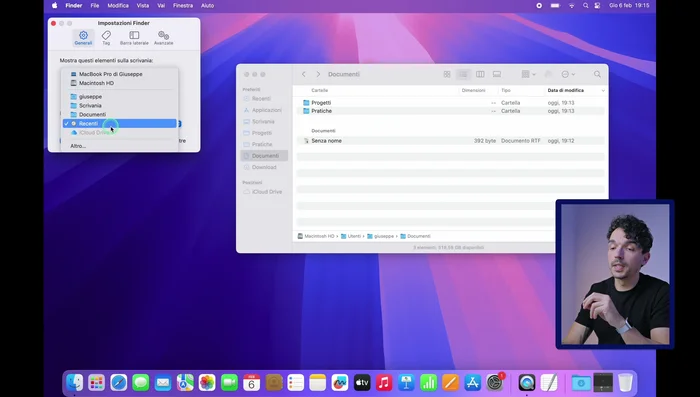Screen dimensions: 700x397
Task: Open Download in the Finder sidebar
Action: [264, 167]
